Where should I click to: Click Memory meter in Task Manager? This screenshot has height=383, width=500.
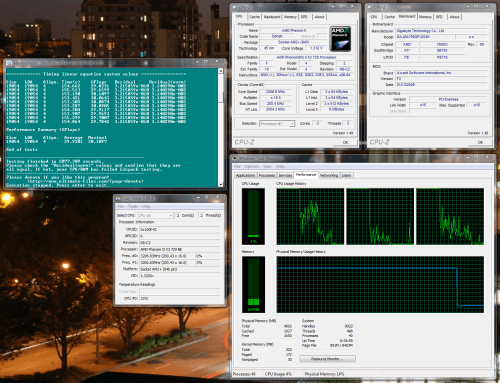coord(253,284)
